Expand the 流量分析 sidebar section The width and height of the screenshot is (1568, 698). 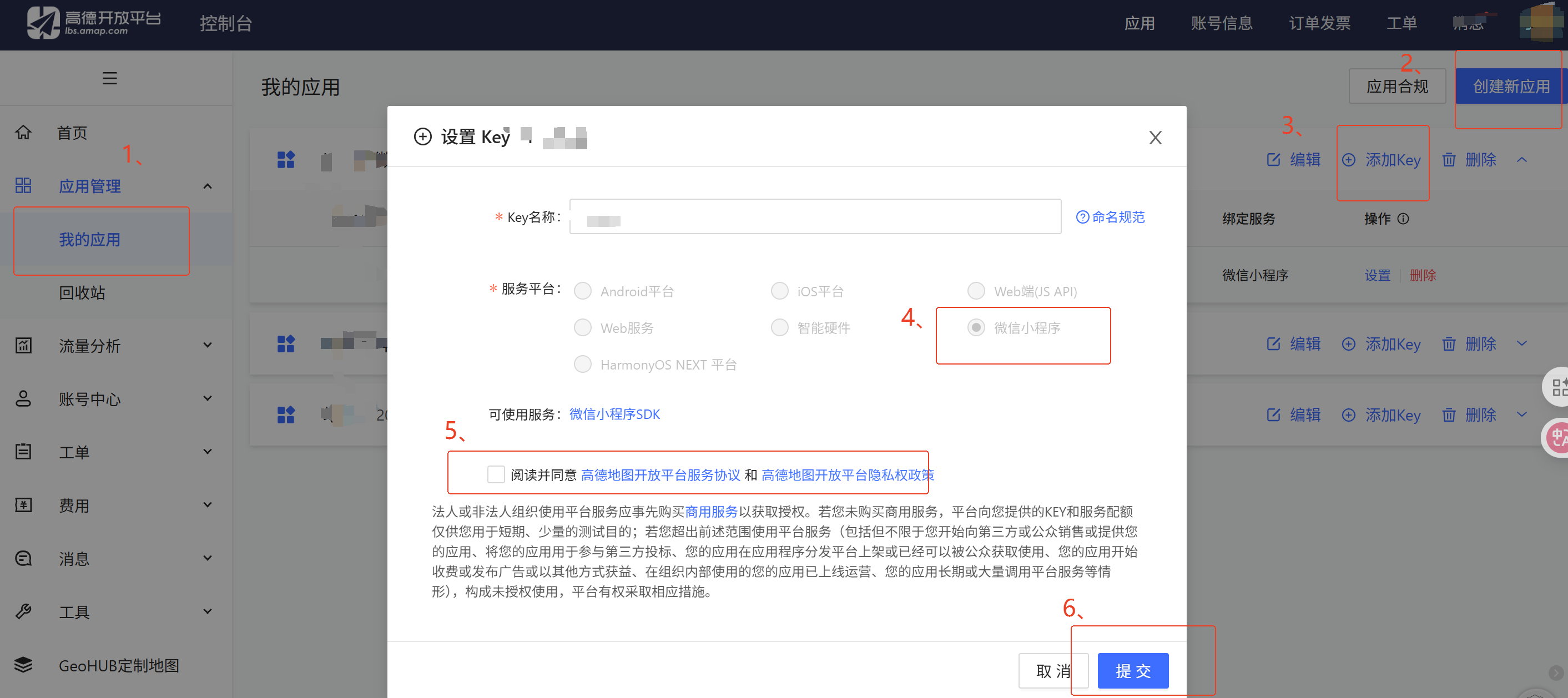point(208,345)
